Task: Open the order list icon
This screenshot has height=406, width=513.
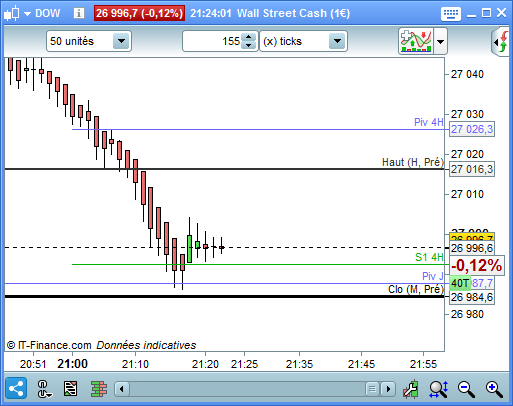Action: pos(71,389)
